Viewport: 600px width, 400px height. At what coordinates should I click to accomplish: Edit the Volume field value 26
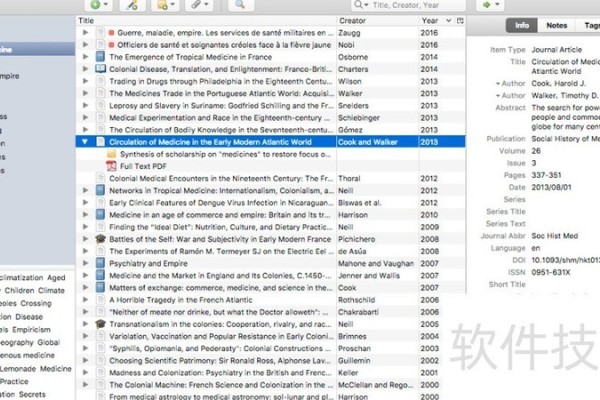(x=536, y=151)
